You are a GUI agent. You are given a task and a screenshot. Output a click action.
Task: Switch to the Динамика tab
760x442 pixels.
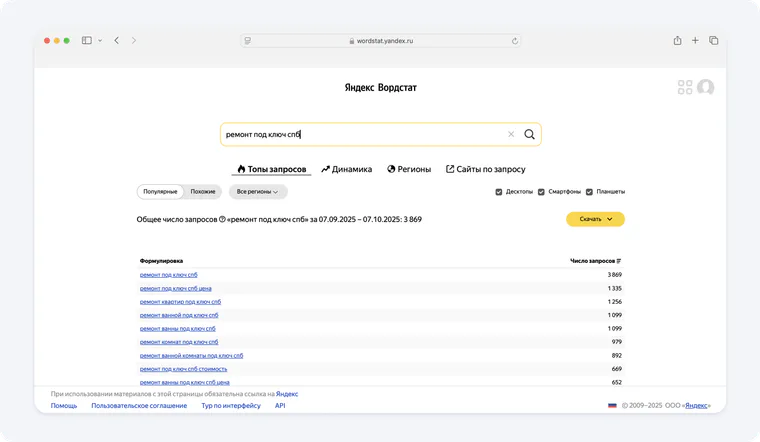click(347, 169)
